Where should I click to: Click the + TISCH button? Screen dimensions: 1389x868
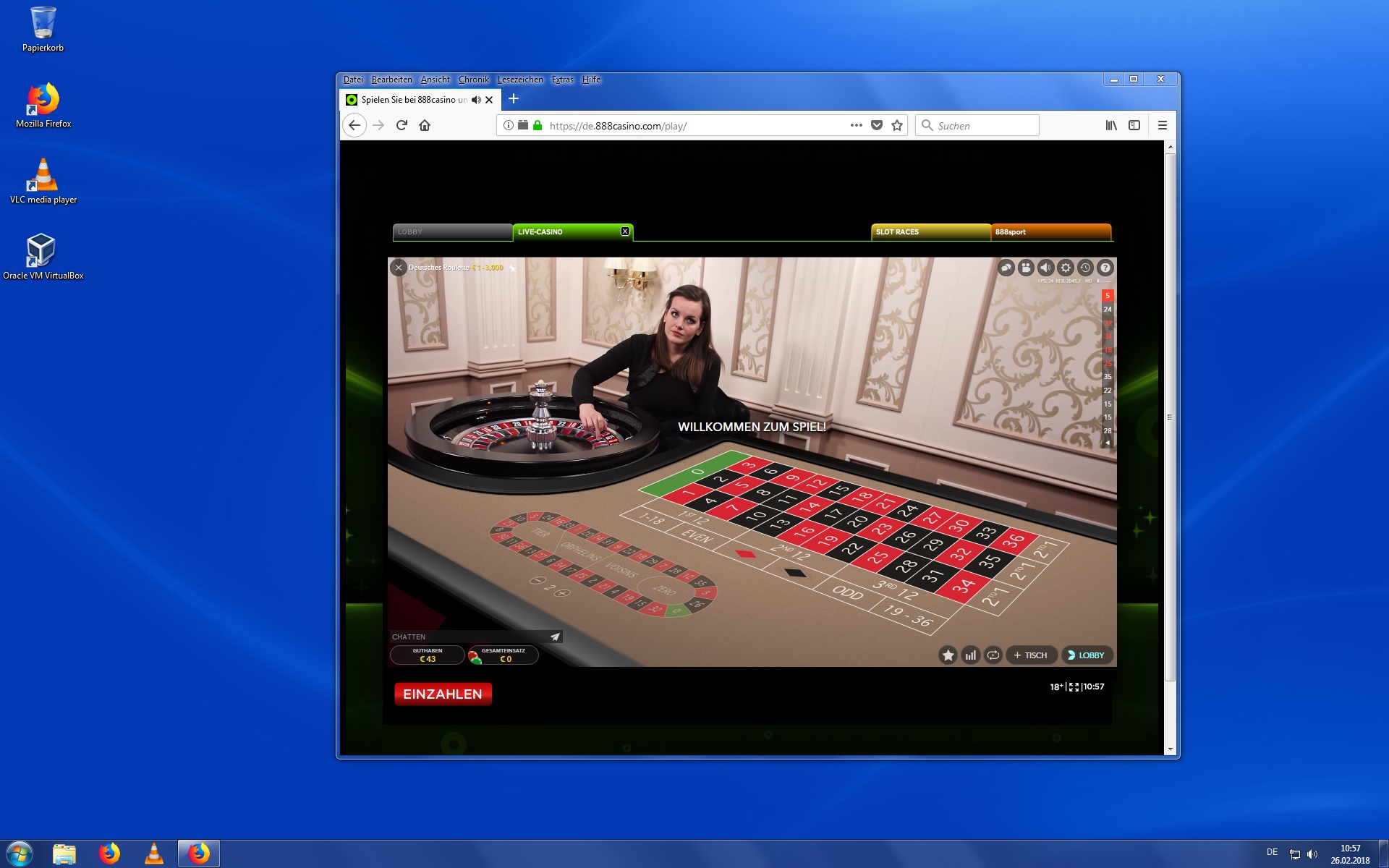tap(1031, 655)
